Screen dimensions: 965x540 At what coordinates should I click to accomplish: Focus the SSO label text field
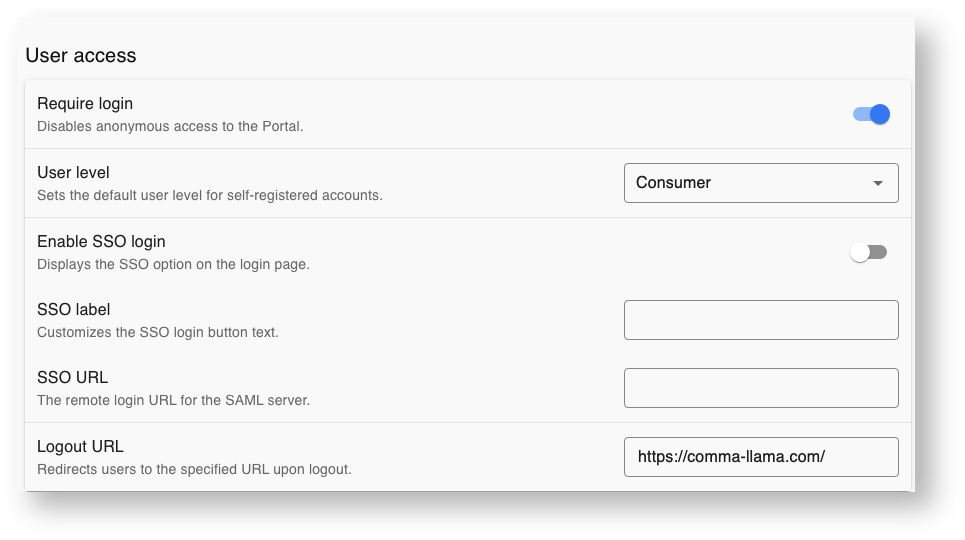coord(761,320)
